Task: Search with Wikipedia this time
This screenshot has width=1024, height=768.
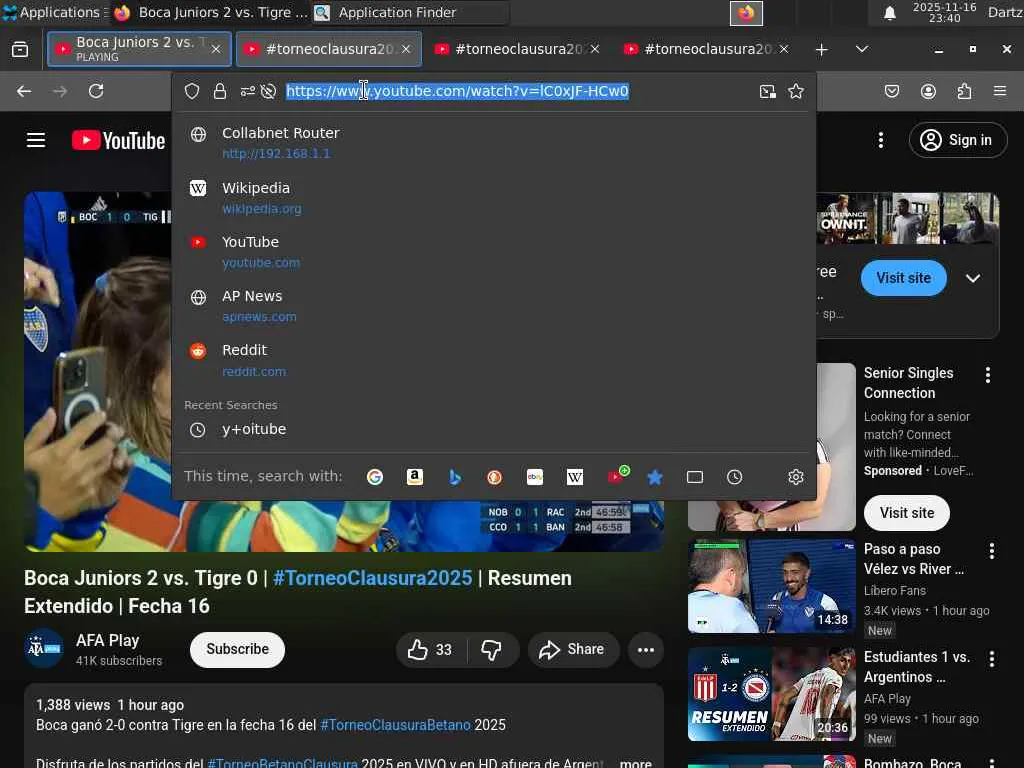Action: pos(575,477)
